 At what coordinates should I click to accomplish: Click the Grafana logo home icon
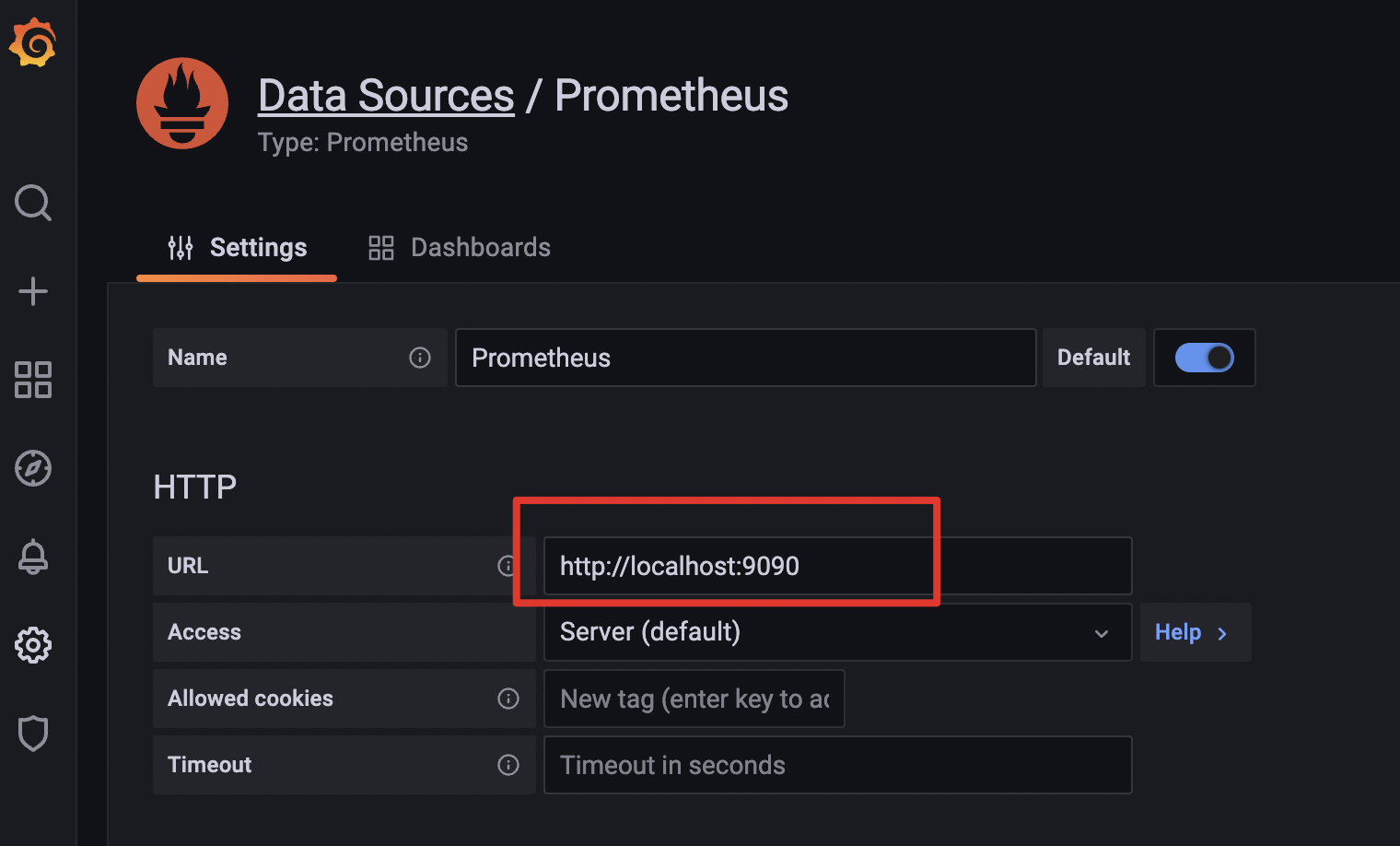[33, 42]
